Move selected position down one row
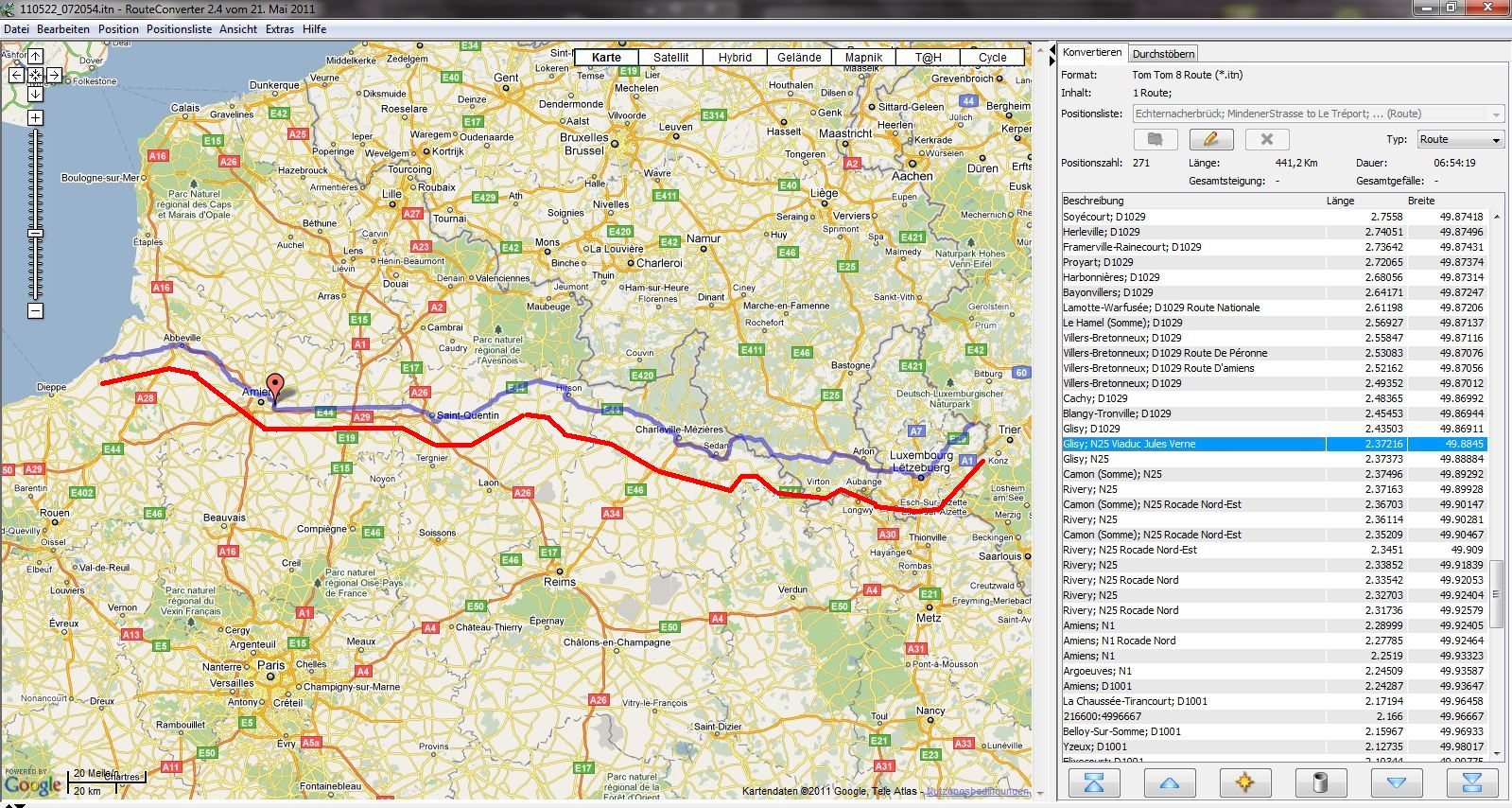 coord(1397,782)
